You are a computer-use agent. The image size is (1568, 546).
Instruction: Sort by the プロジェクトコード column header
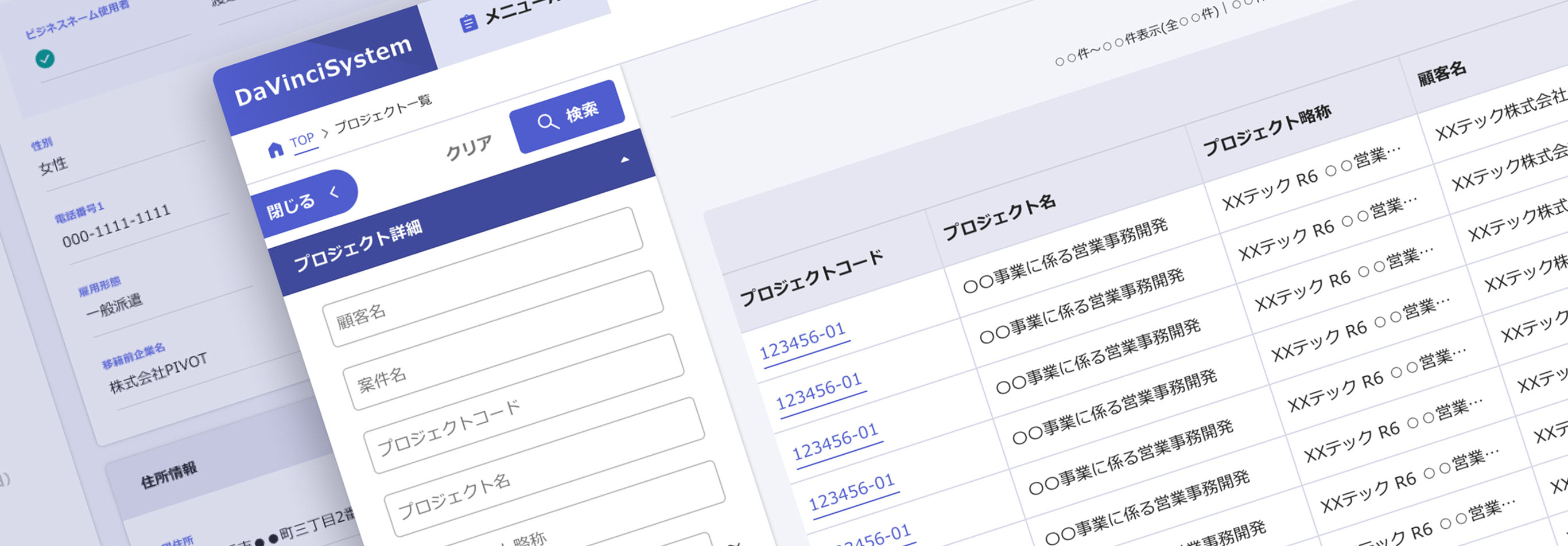pos(812,276)
